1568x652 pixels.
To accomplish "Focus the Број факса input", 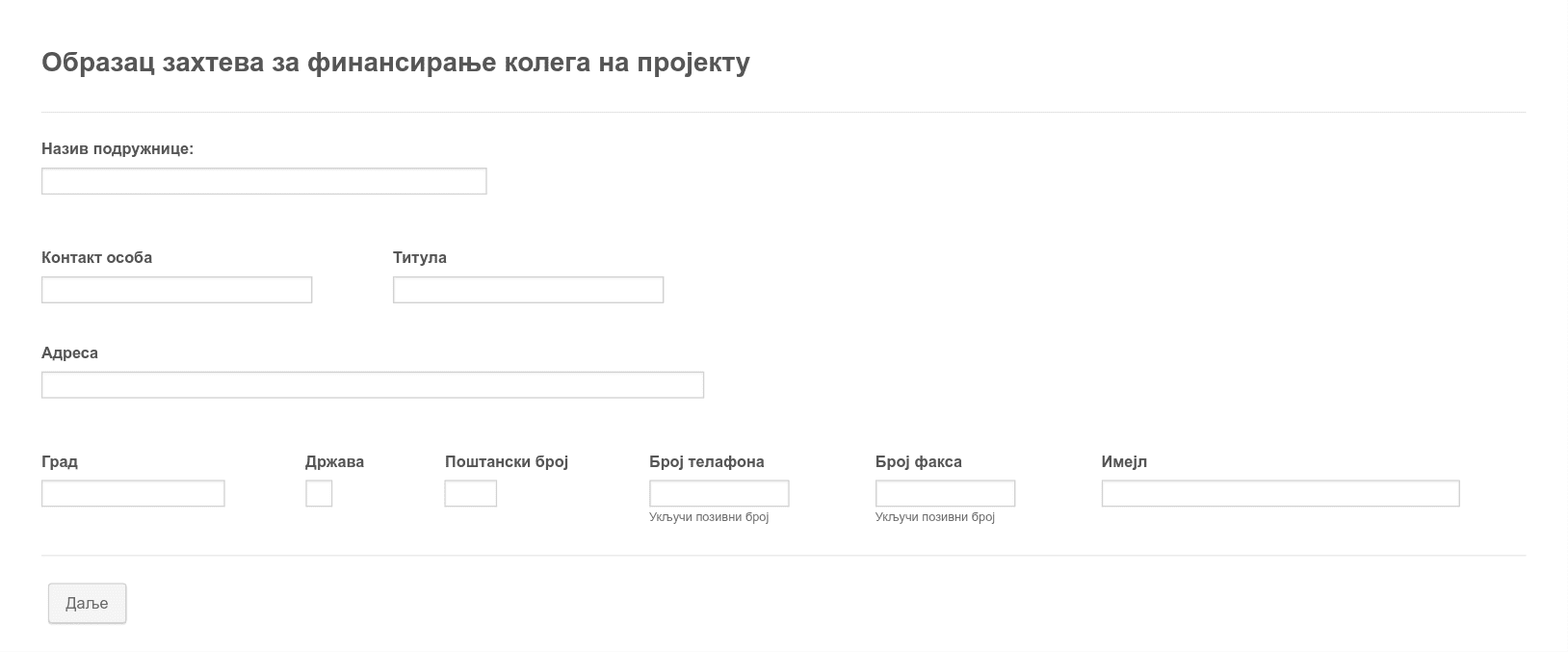I will (945, 494).
